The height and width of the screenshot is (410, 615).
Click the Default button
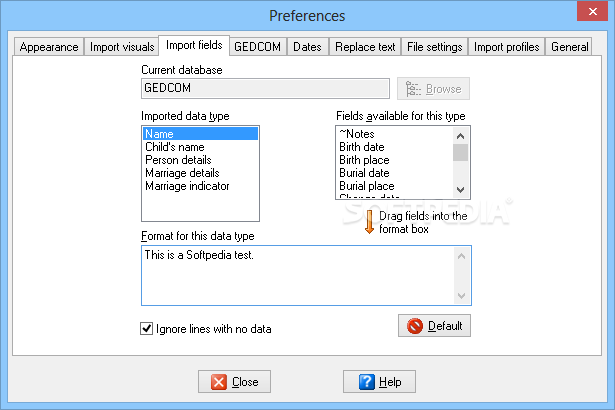click(x=434, y=326)
